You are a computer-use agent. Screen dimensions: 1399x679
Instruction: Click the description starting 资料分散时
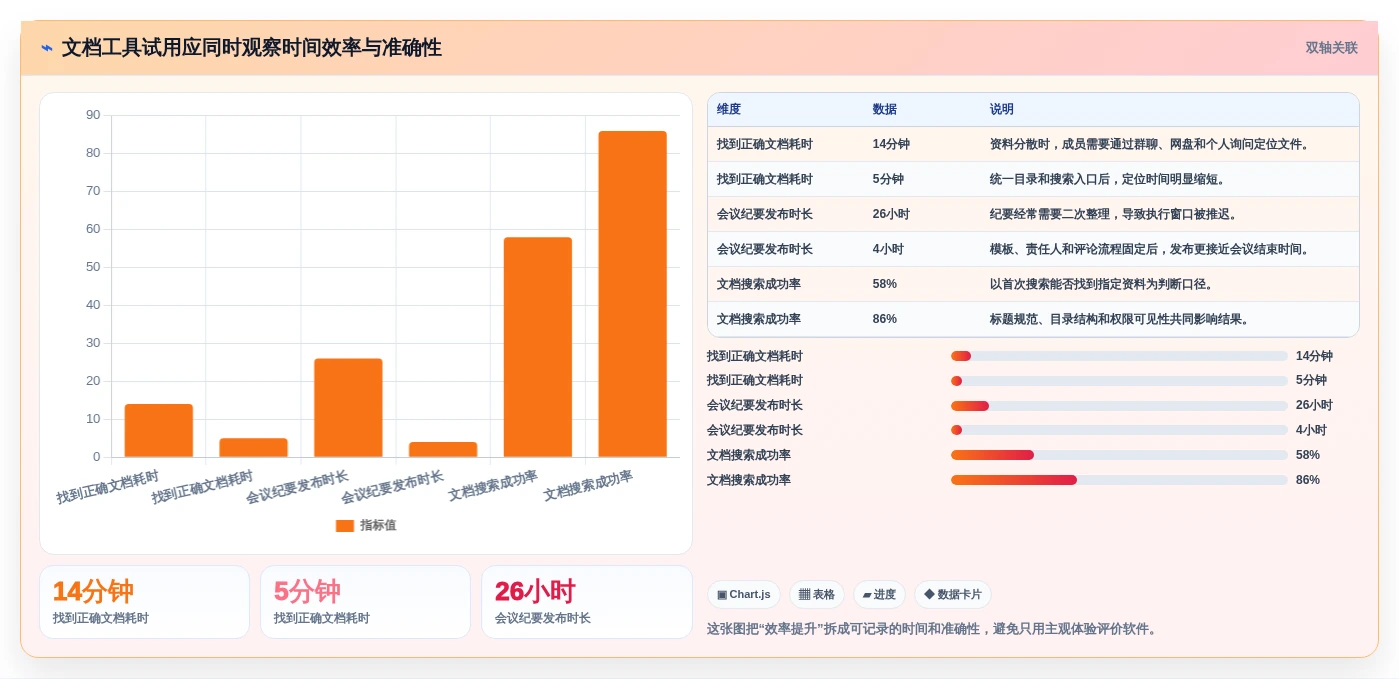click(x=1150, y=145)
